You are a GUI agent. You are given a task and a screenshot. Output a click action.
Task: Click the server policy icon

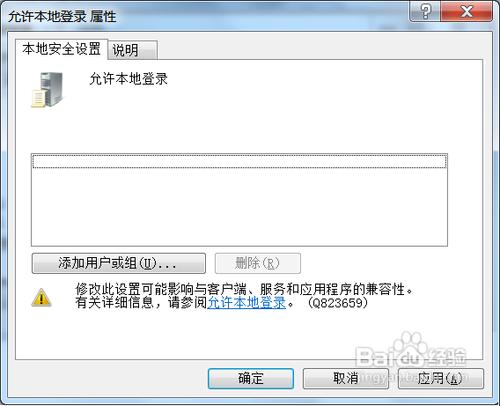pos(47,90)
